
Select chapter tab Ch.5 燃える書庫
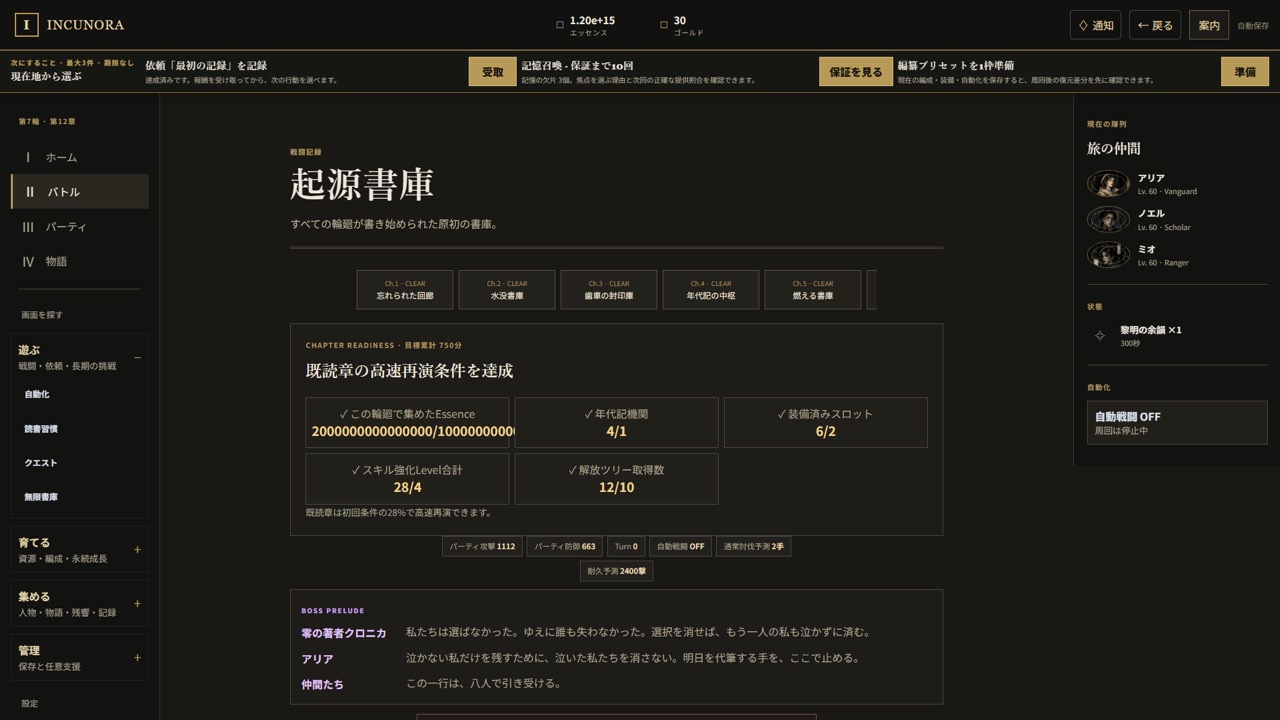pos(813,290)
